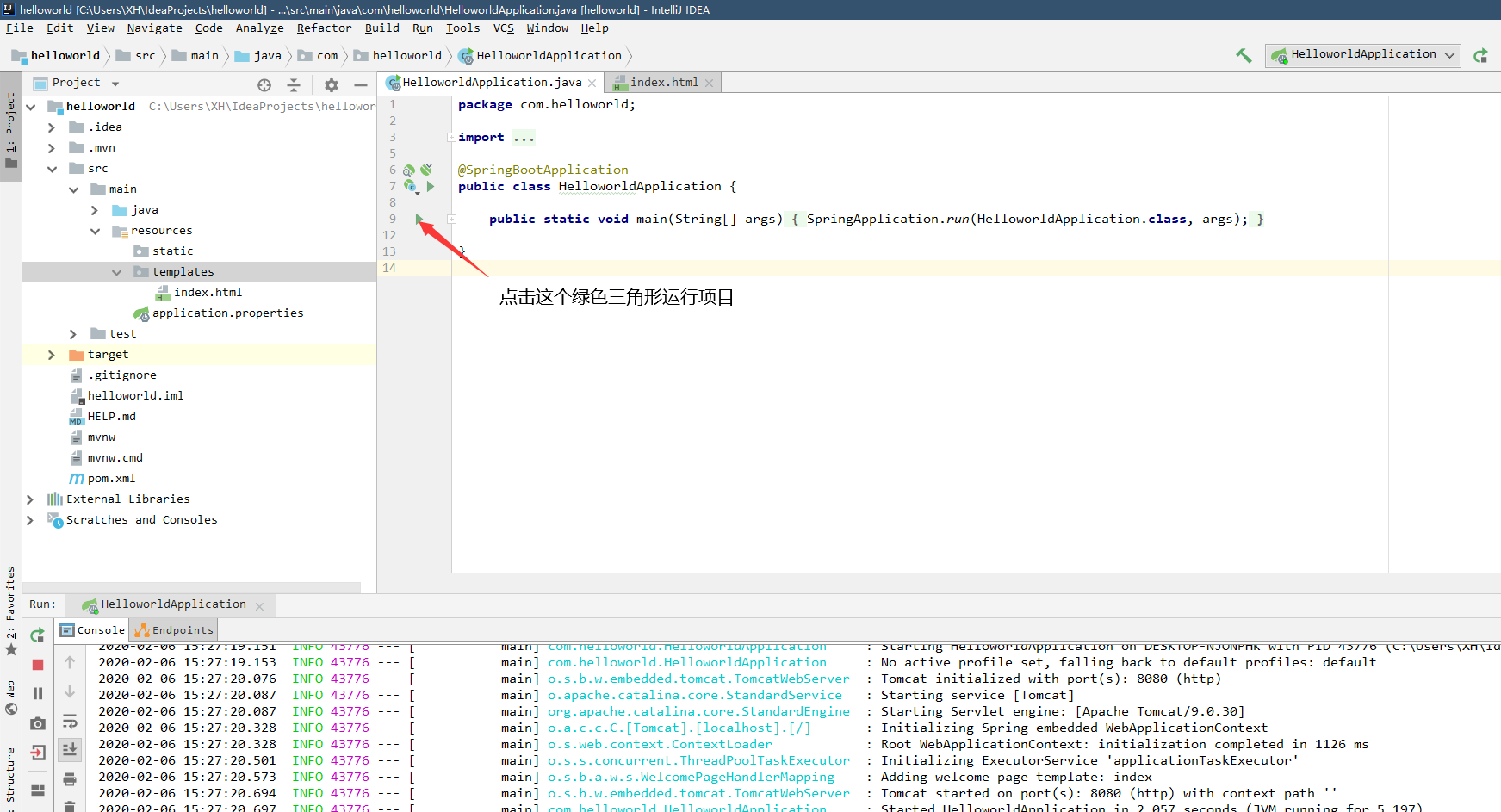Print the console output using printer icon
This screenshot has height=812, width=1501.
tap(70, 779)
